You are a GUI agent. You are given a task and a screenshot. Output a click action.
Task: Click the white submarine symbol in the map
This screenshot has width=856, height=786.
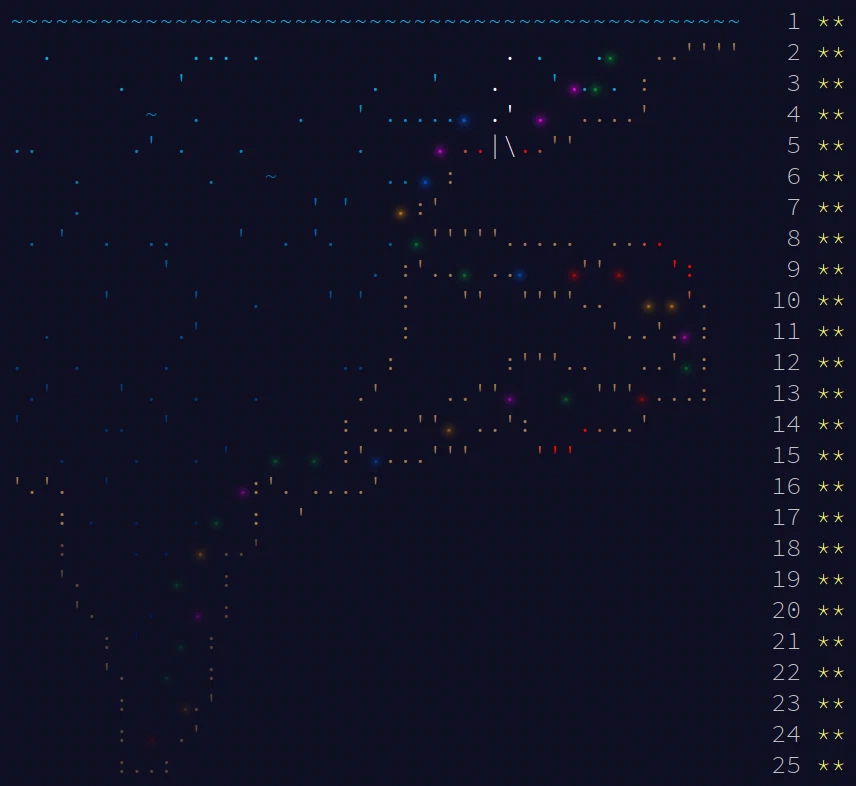503,146
